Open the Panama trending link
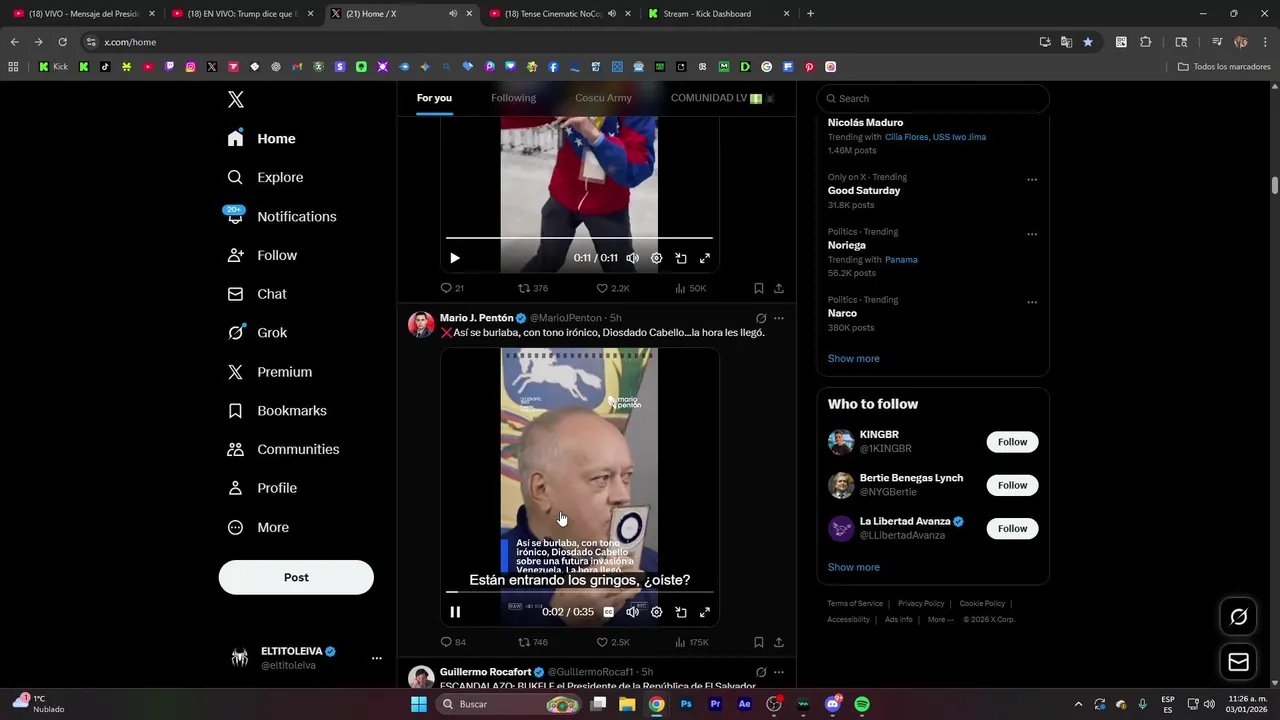 [x=901, y=259]
